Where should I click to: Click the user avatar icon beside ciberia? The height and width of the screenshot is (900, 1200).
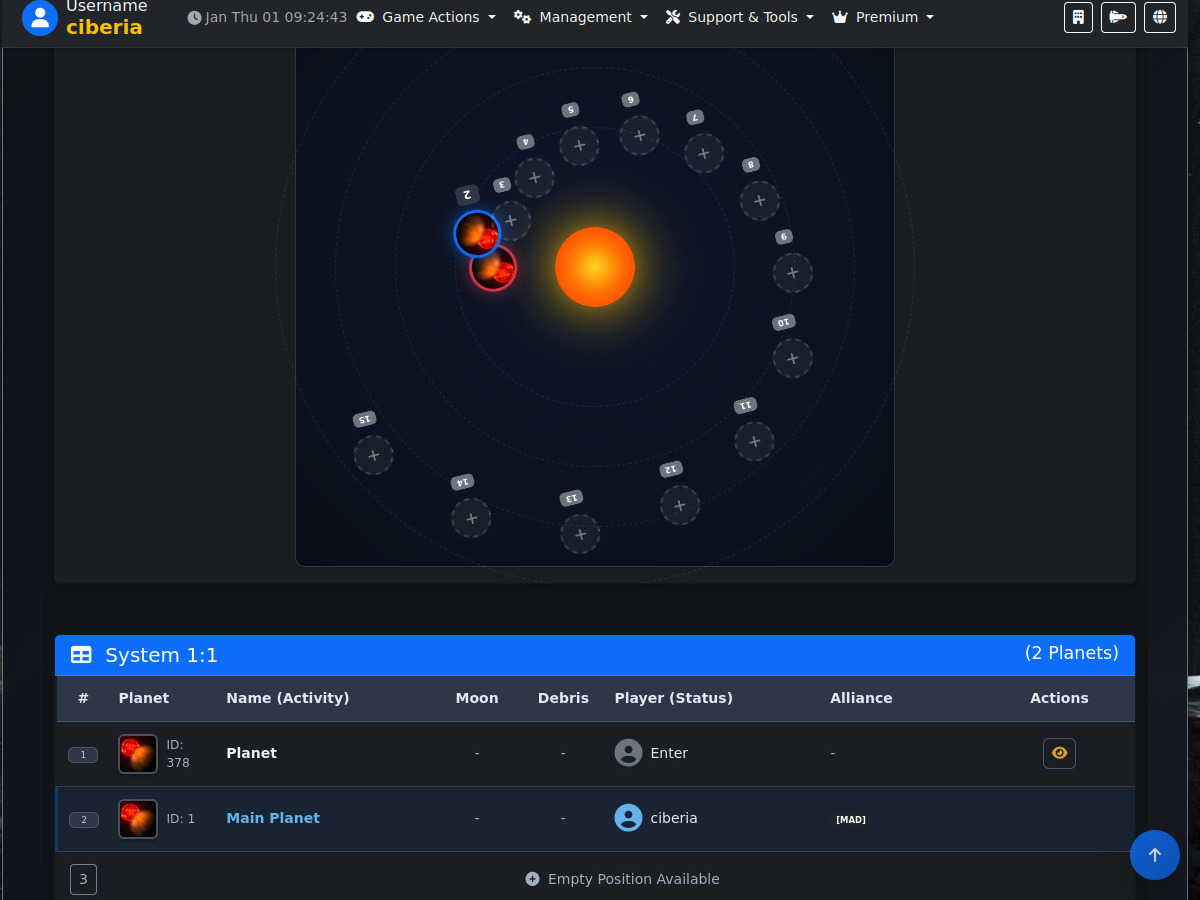pyautogui.click(x=40, y=17)
